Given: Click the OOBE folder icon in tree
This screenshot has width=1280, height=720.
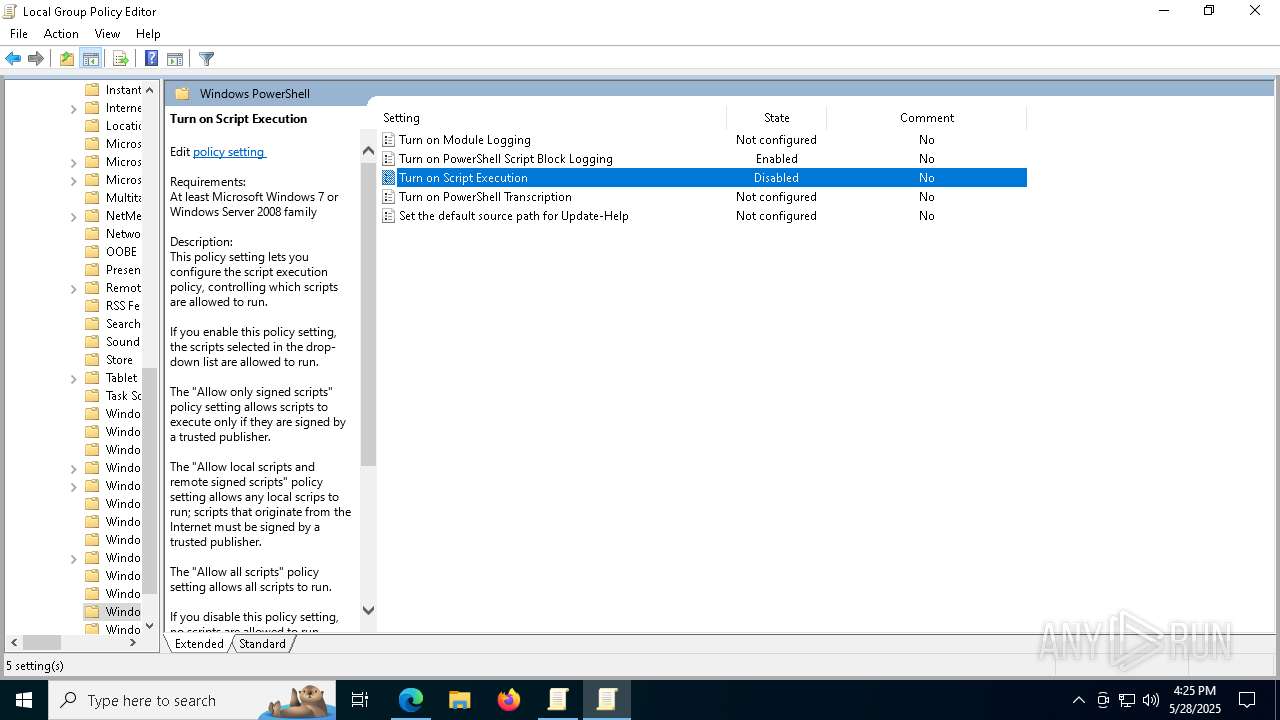Looking at the screenshot, I should point(92,252).
